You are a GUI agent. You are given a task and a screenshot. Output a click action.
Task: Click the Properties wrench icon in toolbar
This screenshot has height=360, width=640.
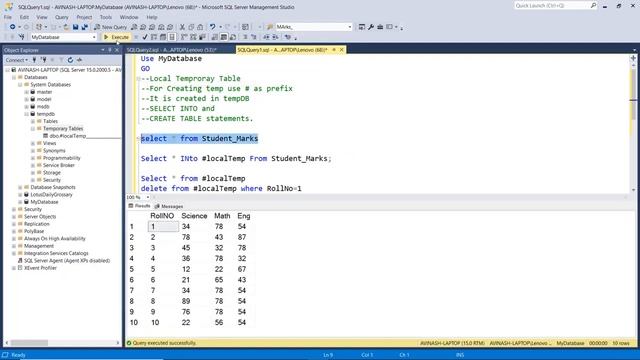[371, 27]
